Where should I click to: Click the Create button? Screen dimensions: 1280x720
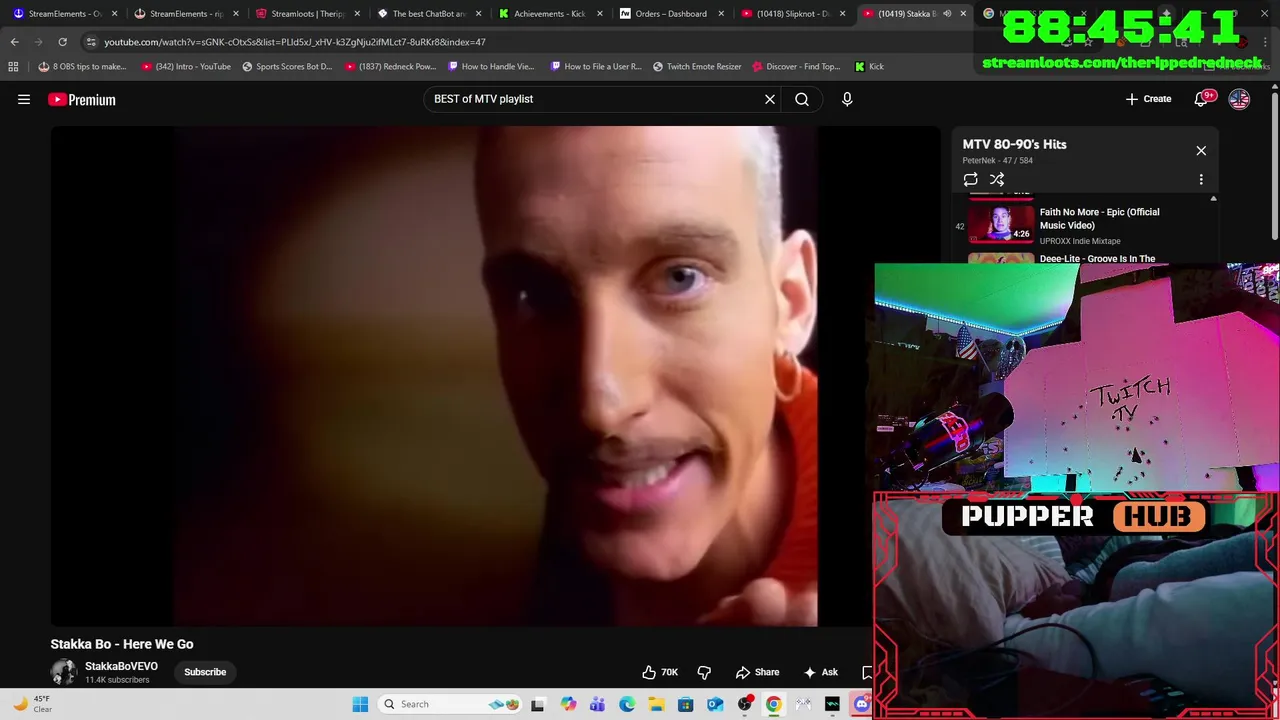pyautogui.click(x=1148, y=99)
